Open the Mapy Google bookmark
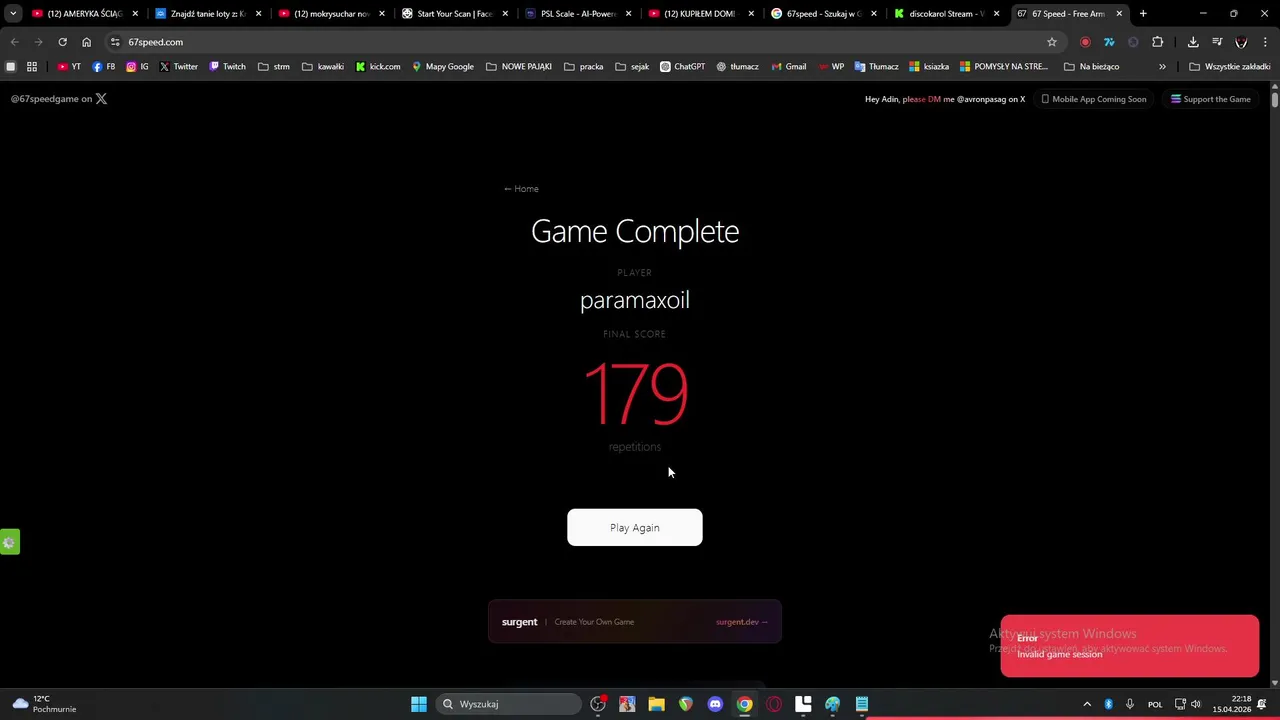Screen dimensions: 1280x720 coord(443,67)
